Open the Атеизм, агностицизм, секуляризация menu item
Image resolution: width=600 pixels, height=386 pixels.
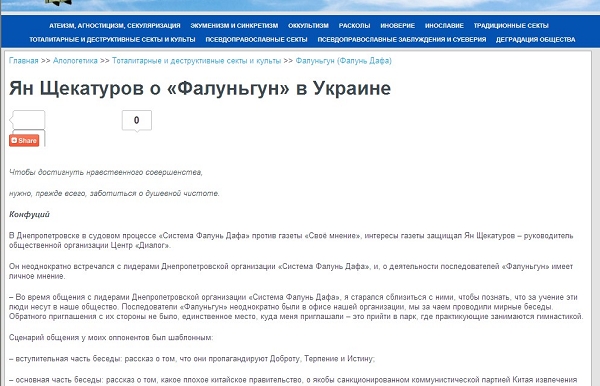pos(114,26)
